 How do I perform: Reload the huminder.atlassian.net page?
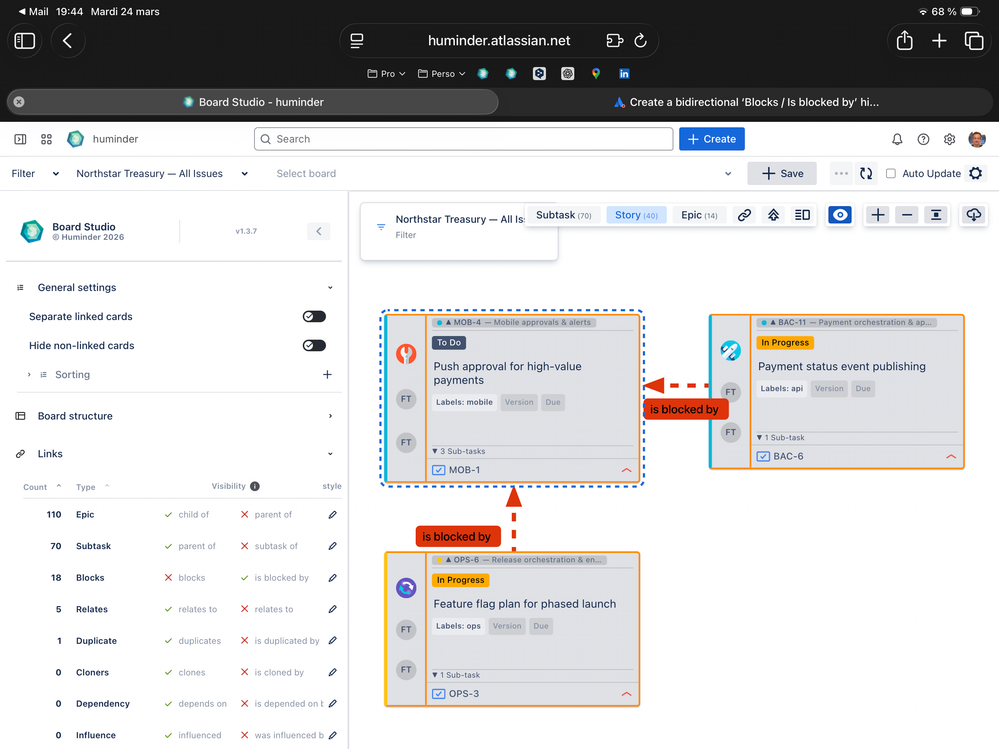pyautogui.click(x=641, y=41)
